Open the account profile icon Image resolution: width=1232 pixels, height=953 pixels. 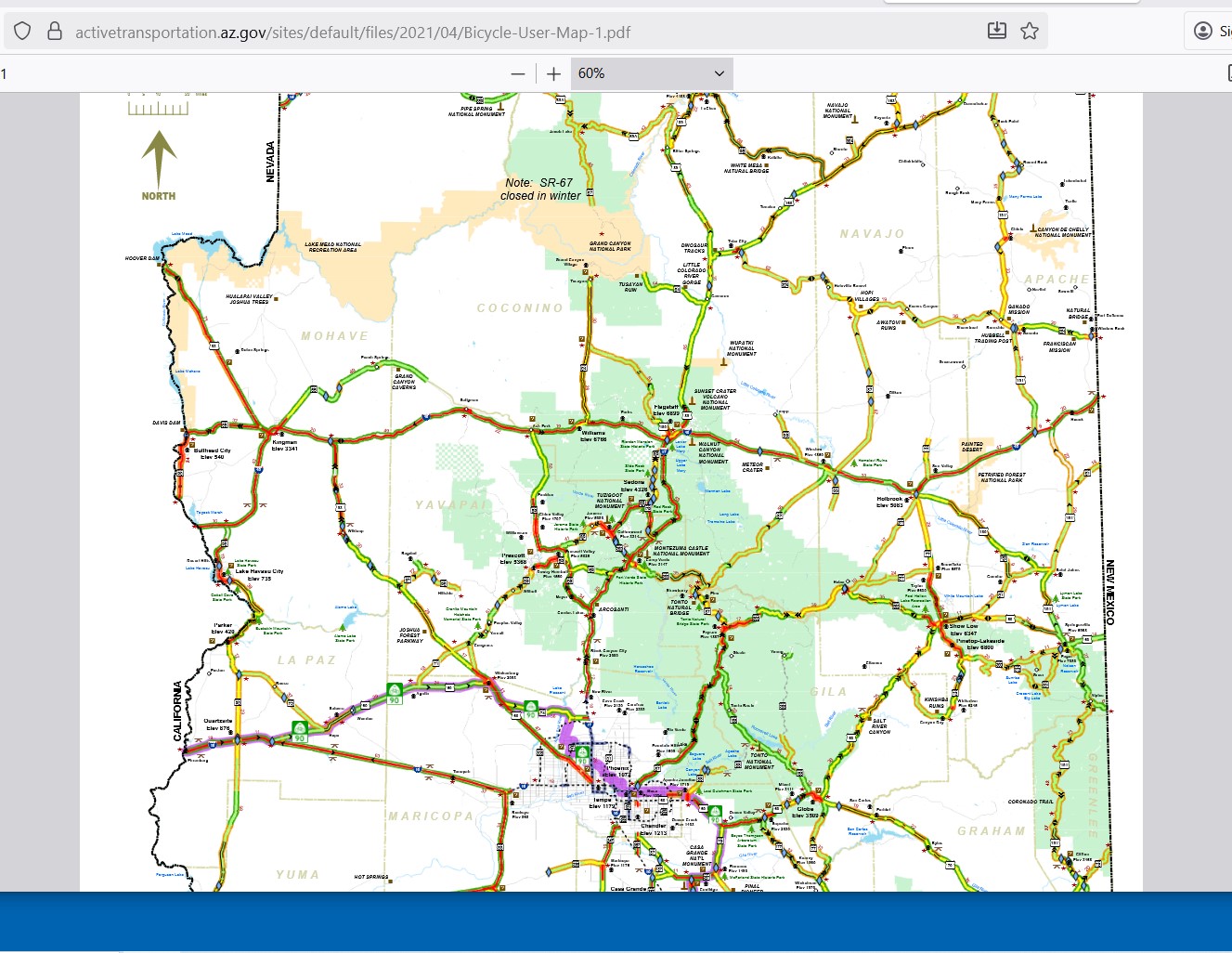(1203, 31)
